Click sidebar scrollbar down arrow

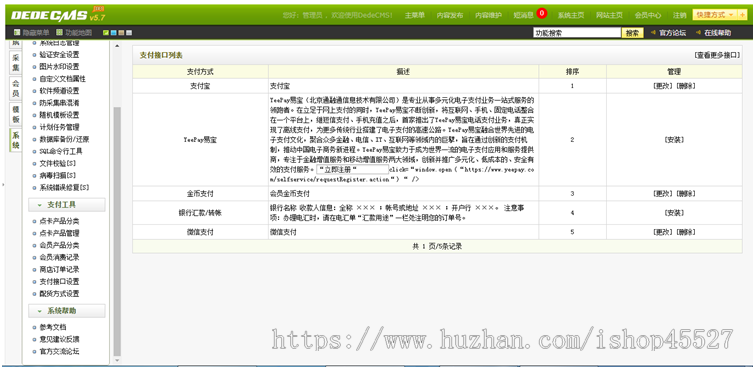117,359
